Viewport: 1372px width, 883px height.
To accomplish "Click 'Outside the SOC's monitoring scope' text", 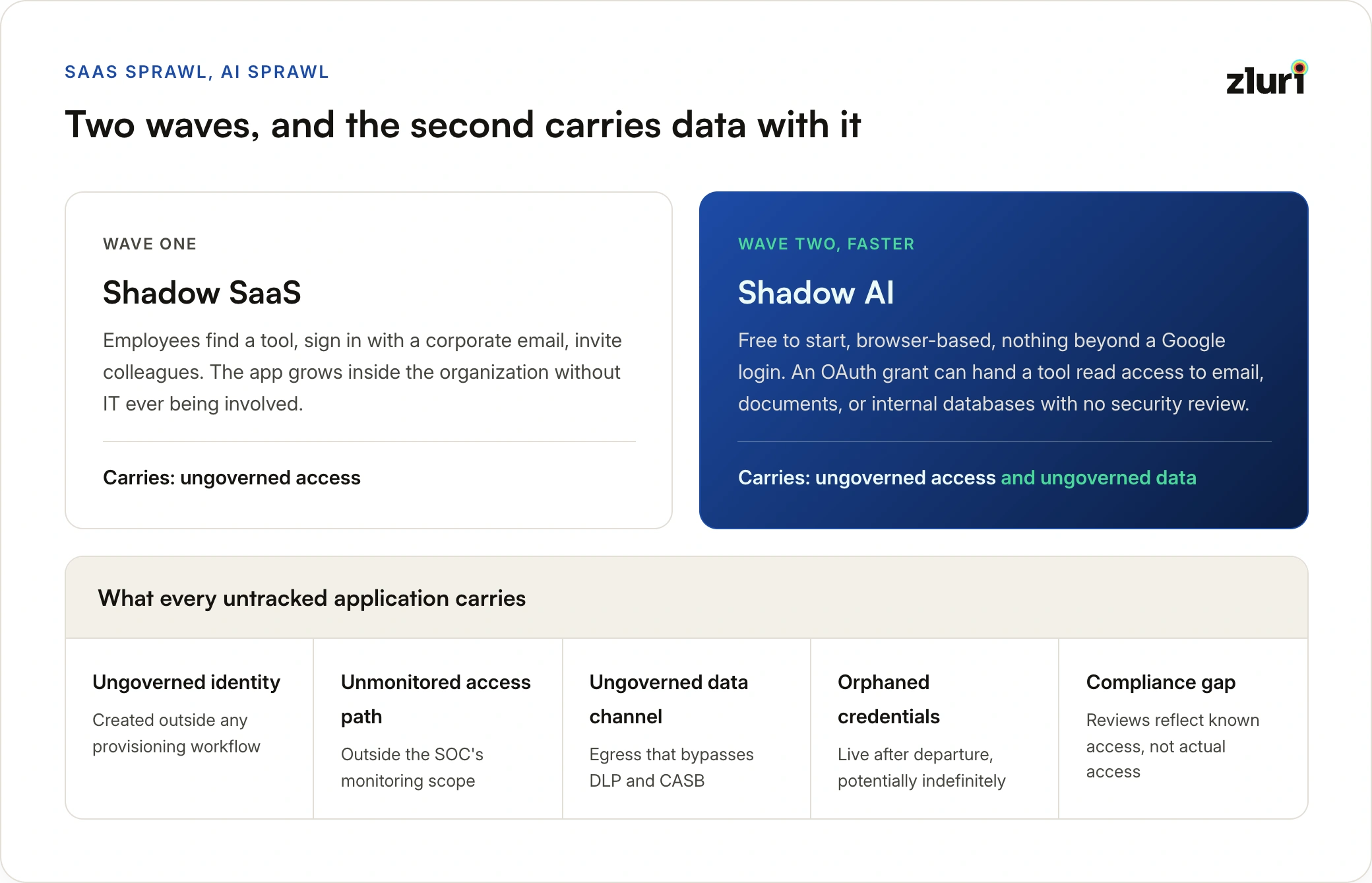I will click(412, 768).
